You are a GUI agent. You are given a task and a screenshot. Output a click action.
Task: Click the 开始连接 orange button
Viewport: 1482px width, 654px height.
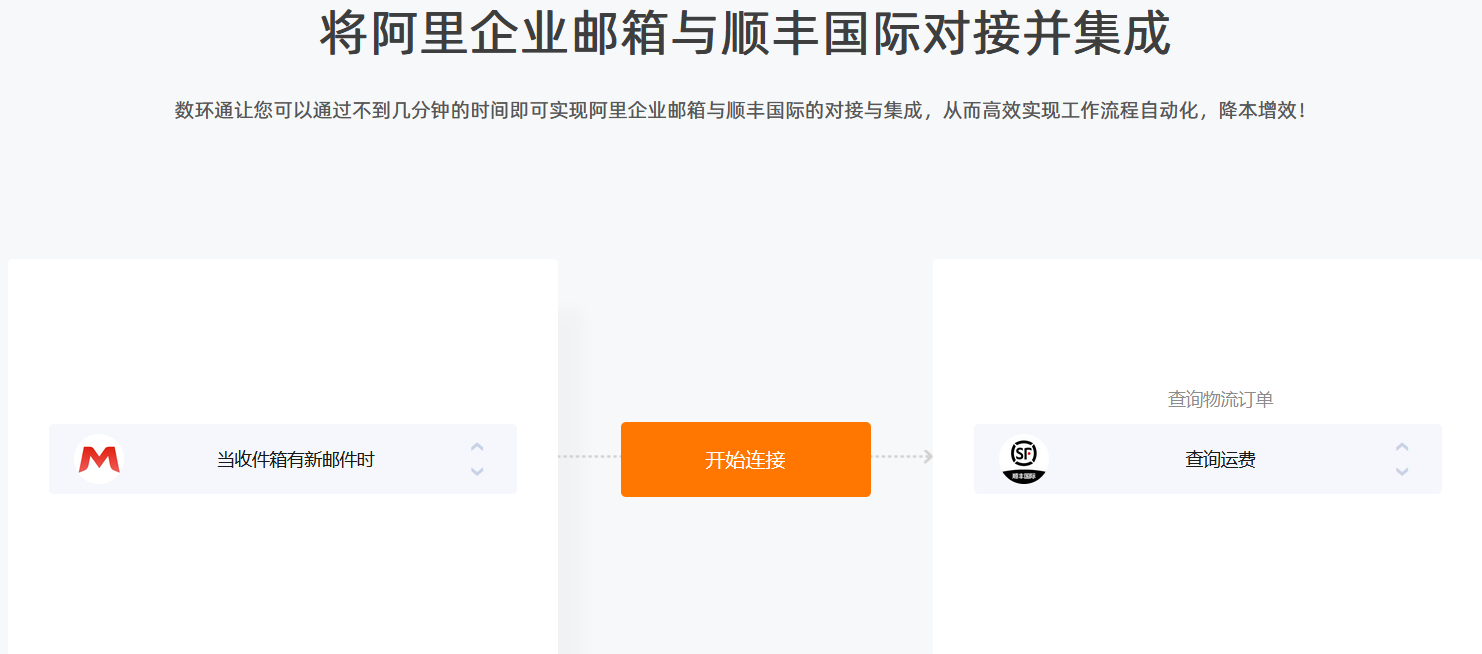746,459
